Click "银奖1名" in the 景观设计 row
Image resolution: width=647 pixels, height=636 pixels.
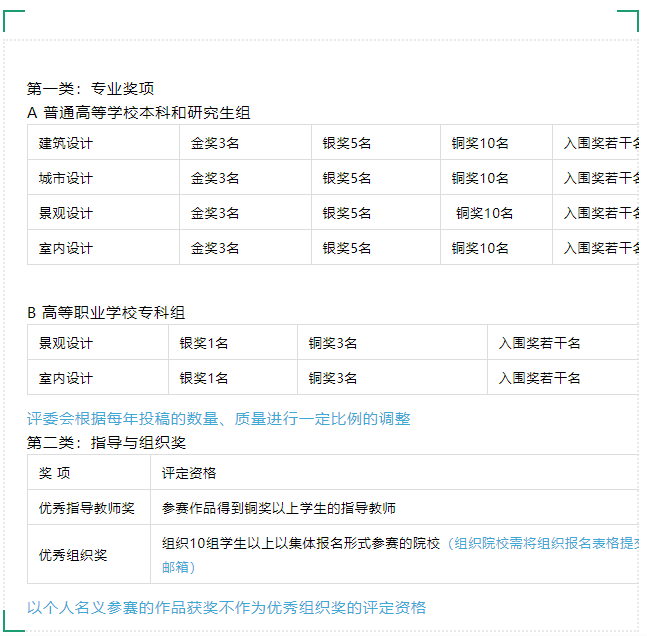[204, 343]
